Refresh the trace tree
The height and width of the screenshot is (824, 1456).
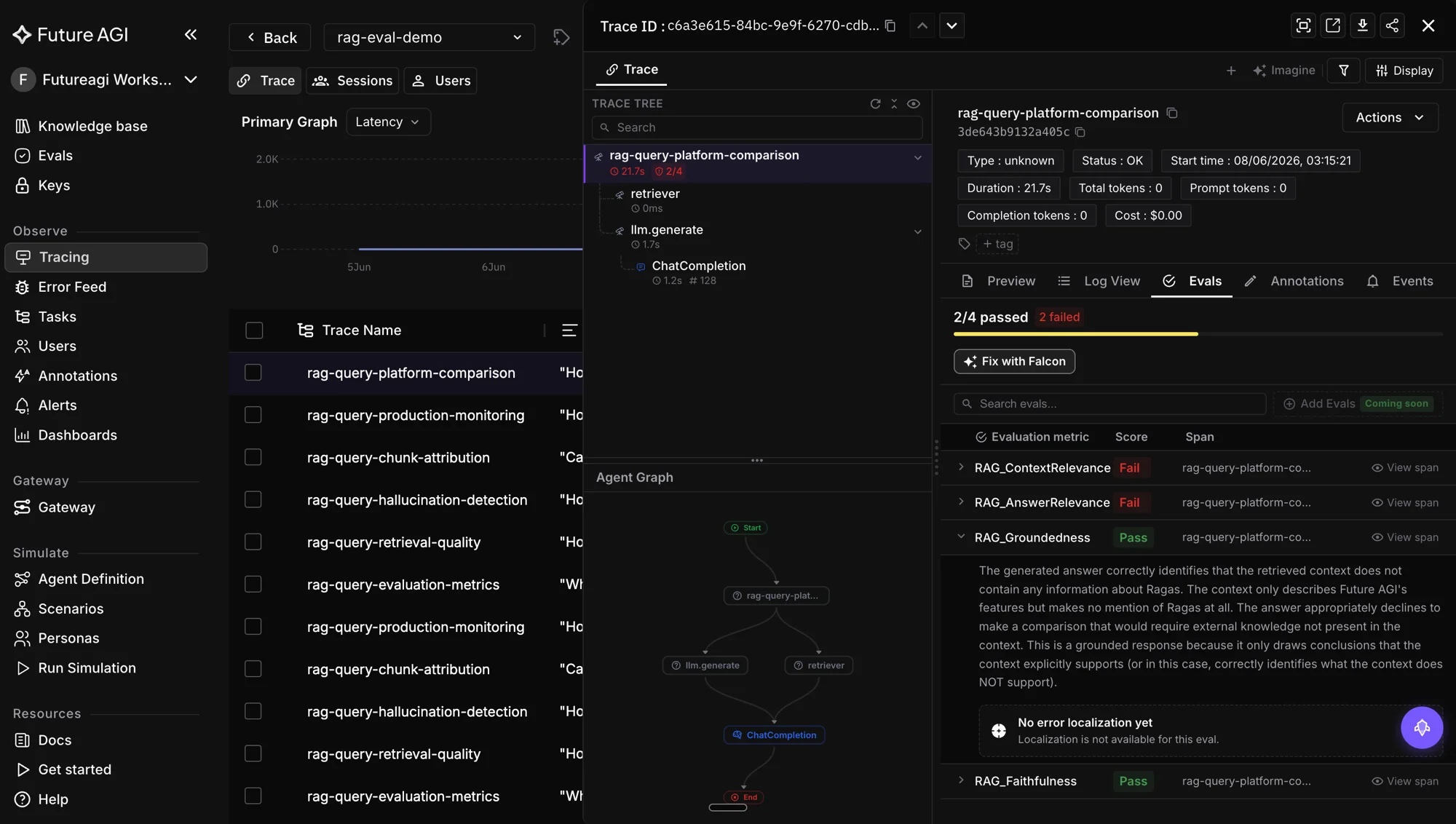(875, 104)
